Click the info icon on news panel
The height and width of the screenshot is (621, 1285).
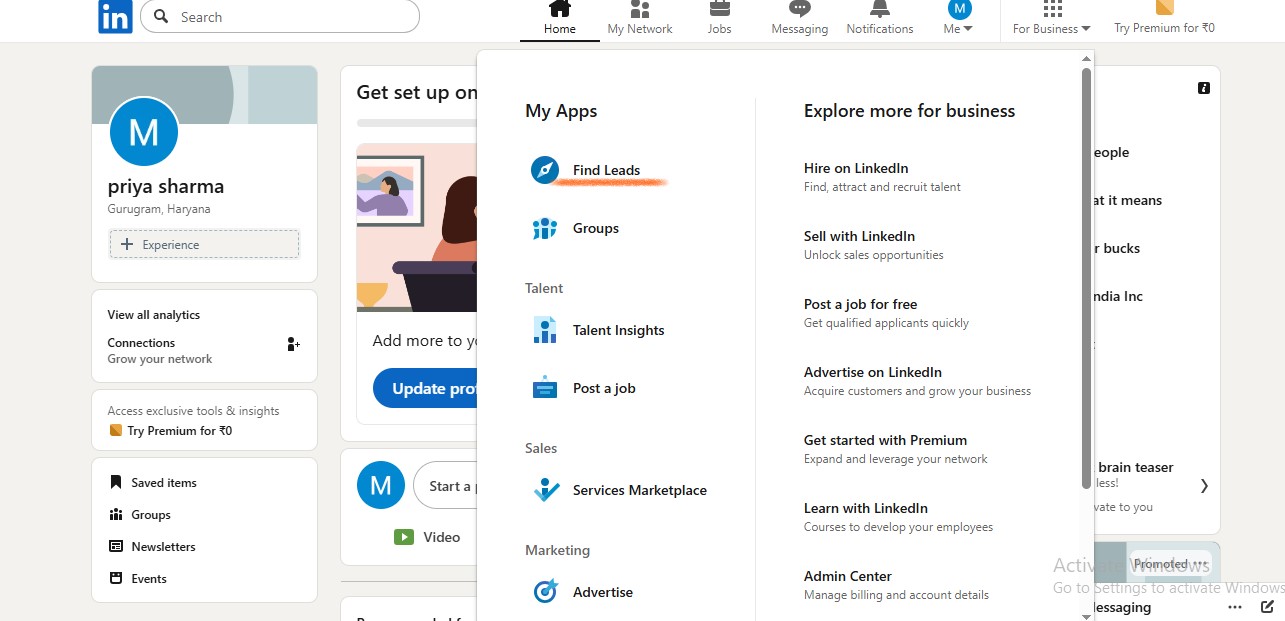[1204, 88]
